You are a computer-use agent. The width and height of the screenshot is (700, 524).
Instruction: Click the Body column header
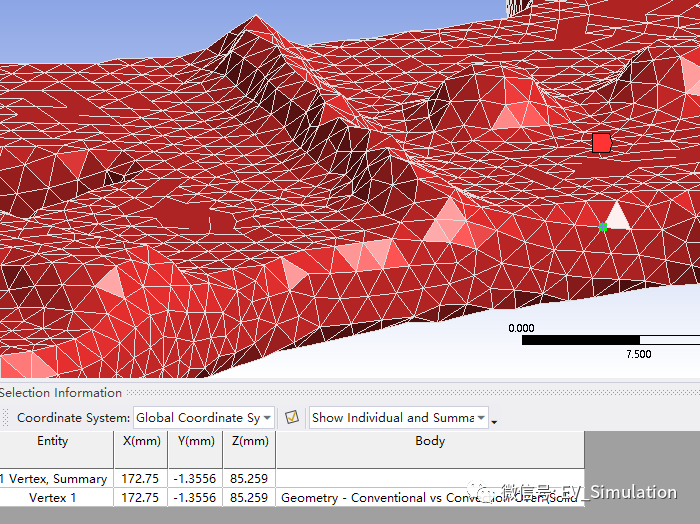pyautogui.click(x=430, y=449)
